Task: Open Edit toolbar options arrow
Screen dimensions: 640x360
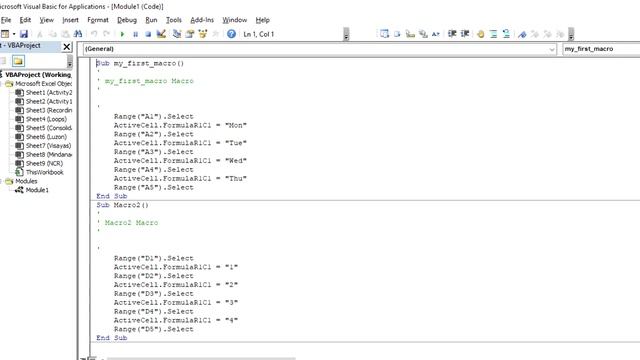Action: coord(571,34)
